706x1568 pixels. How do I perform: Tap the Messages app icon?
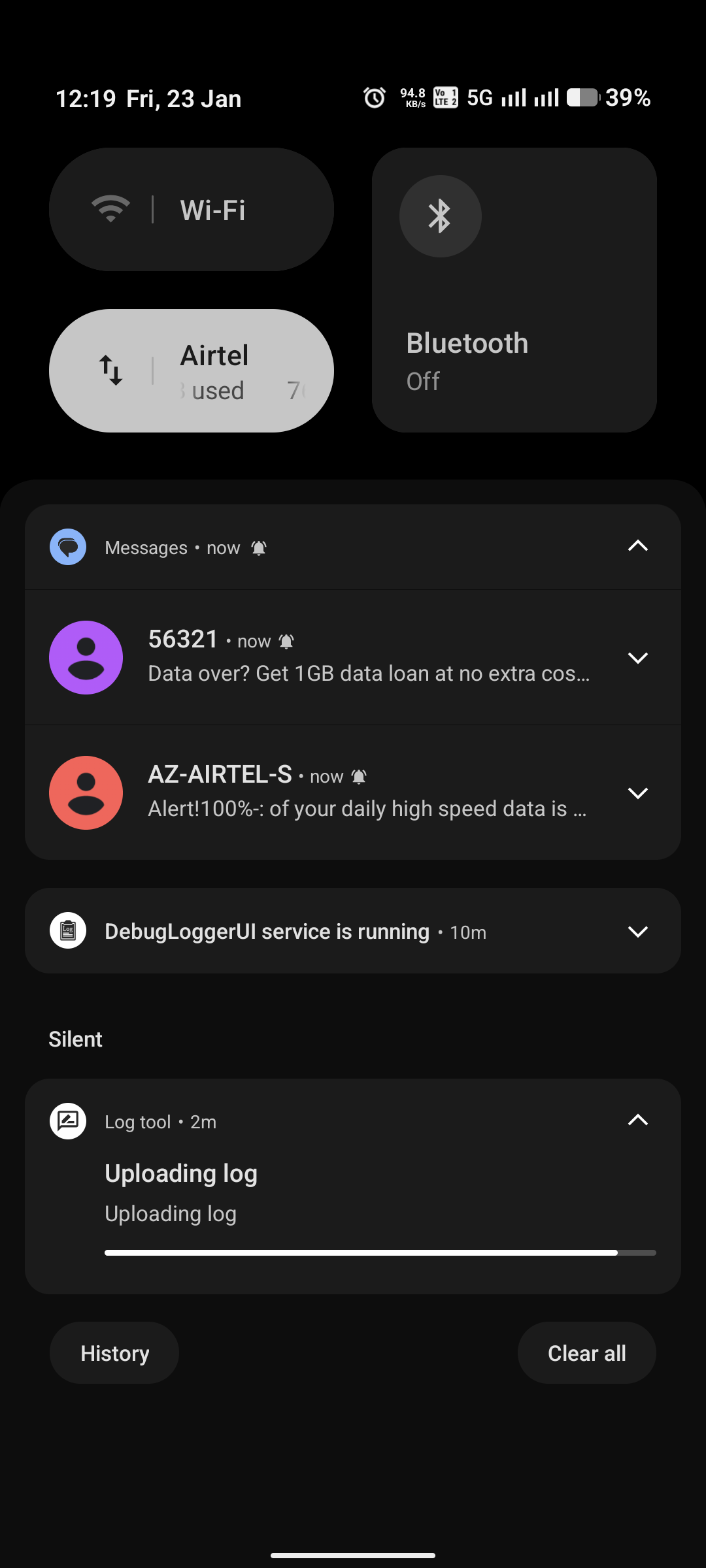click(x=68, y=547)
